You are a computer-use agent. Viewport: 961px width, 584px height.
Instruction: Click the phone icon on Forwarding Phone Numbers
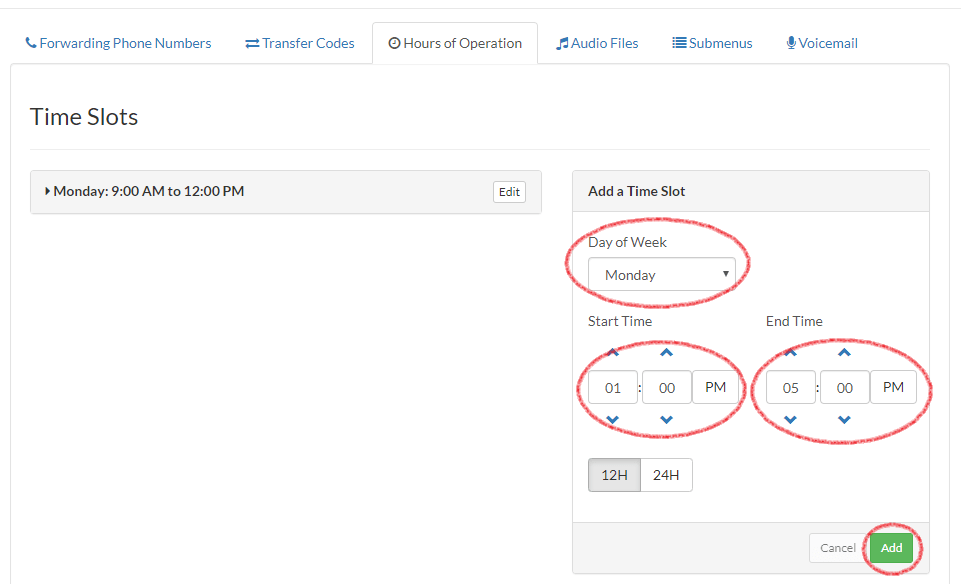[32, 43]
